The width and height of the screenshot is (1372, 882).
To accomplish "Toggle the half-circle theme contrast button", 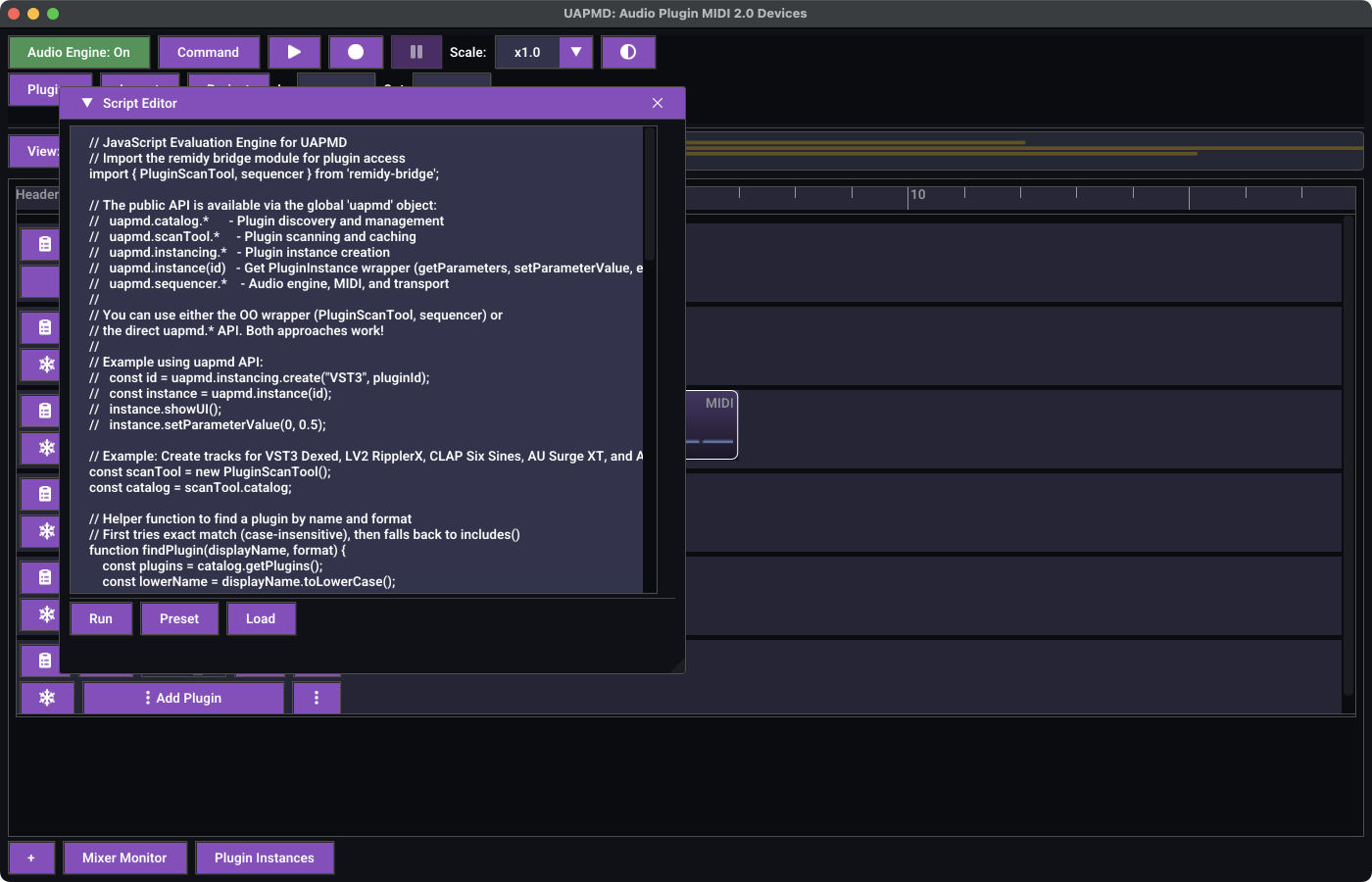I will point(628,52).
